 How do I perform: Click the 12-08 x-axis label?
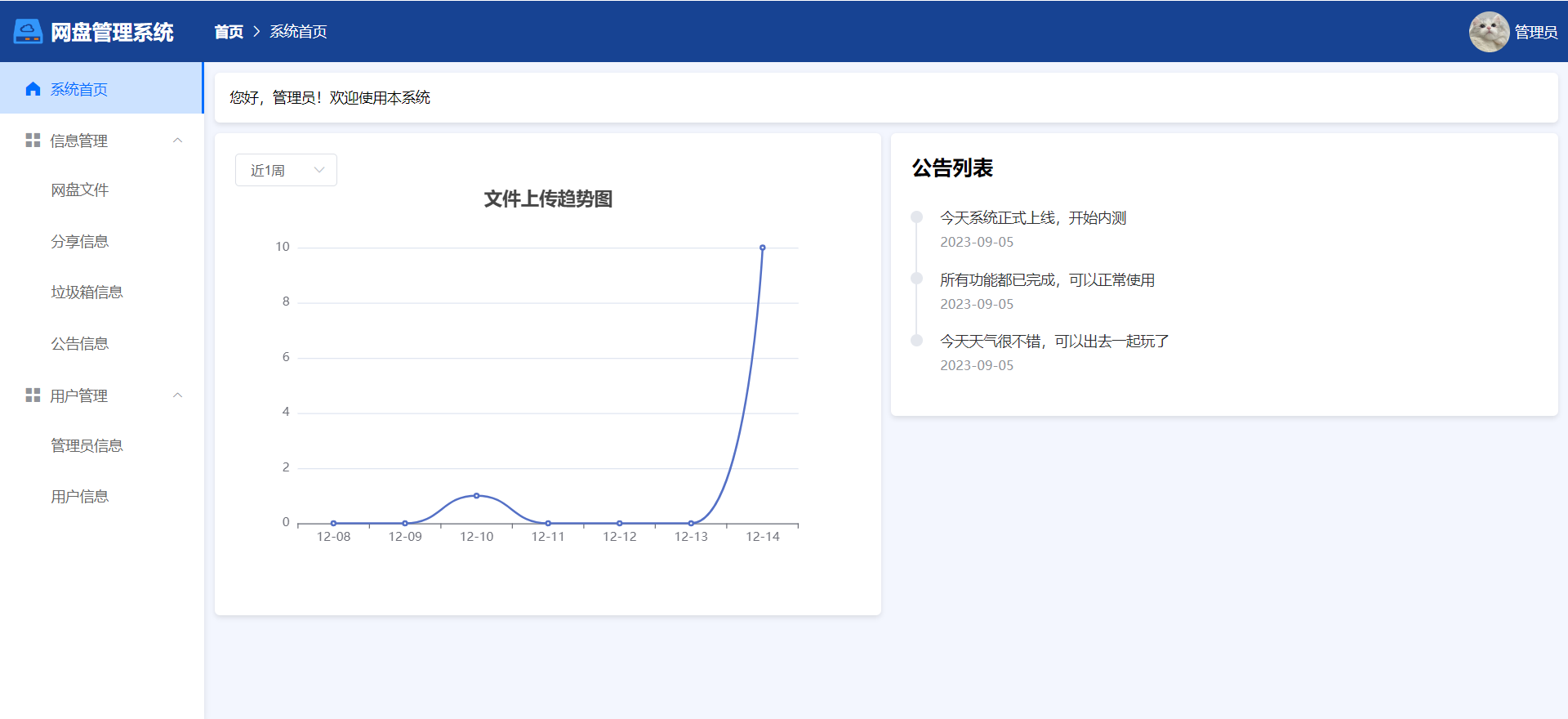coord(333,537)
